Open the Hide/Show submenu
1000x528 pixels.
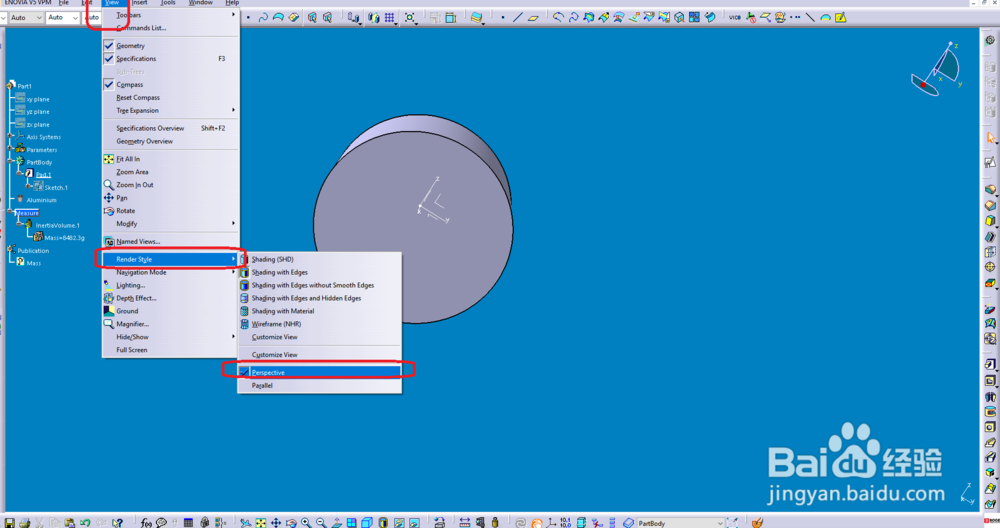click(x=171, y=337)
